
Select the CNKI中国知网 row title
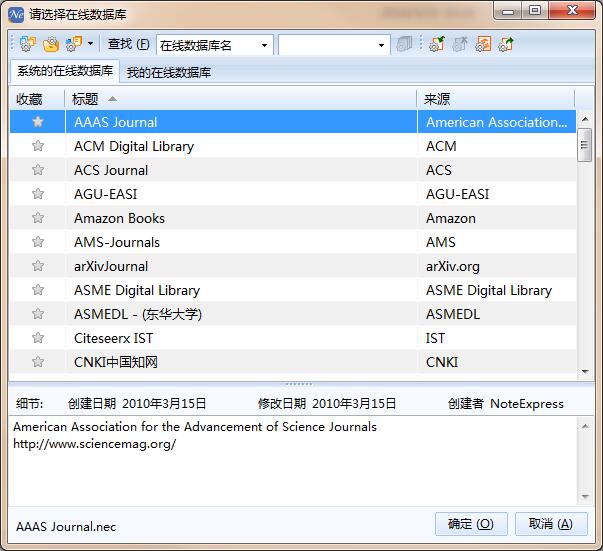point(116,362)
